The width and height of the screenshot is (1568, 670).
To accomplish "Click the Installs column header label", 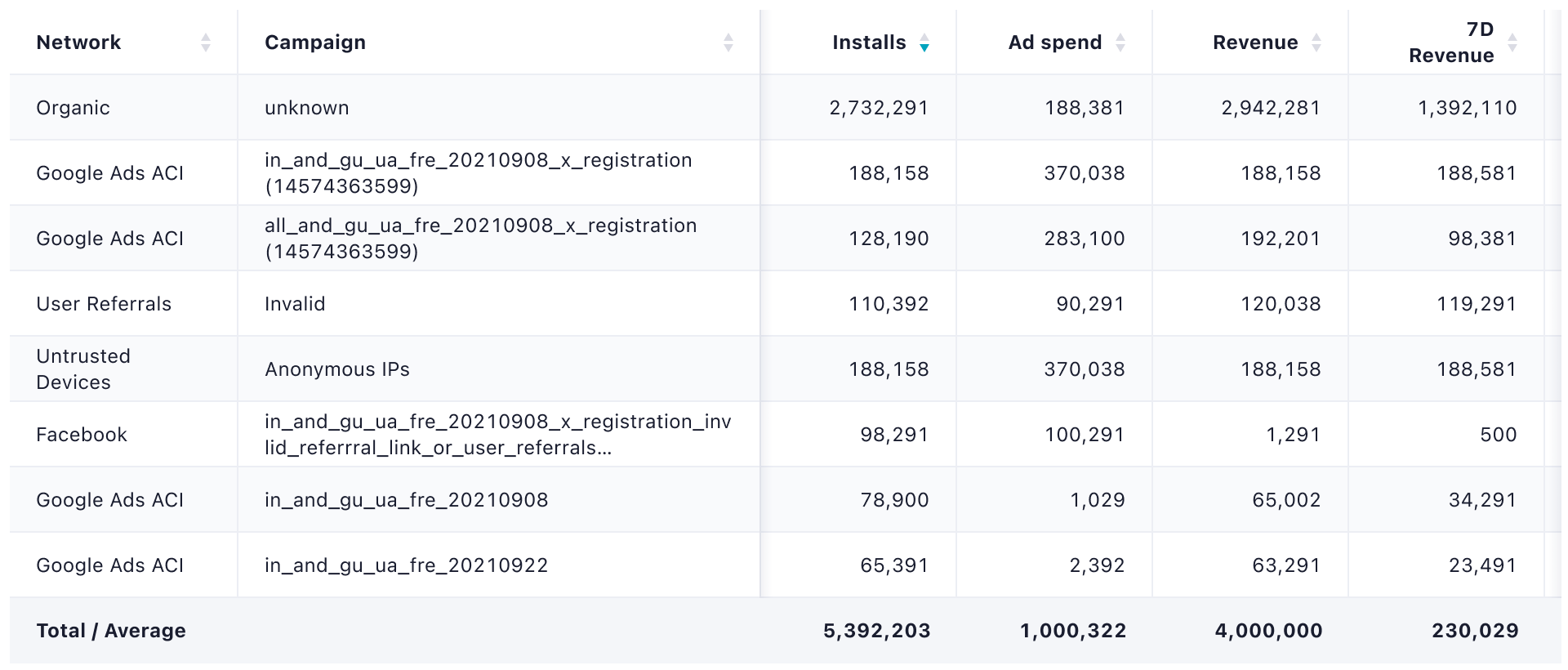I will (x=869, y=42).
